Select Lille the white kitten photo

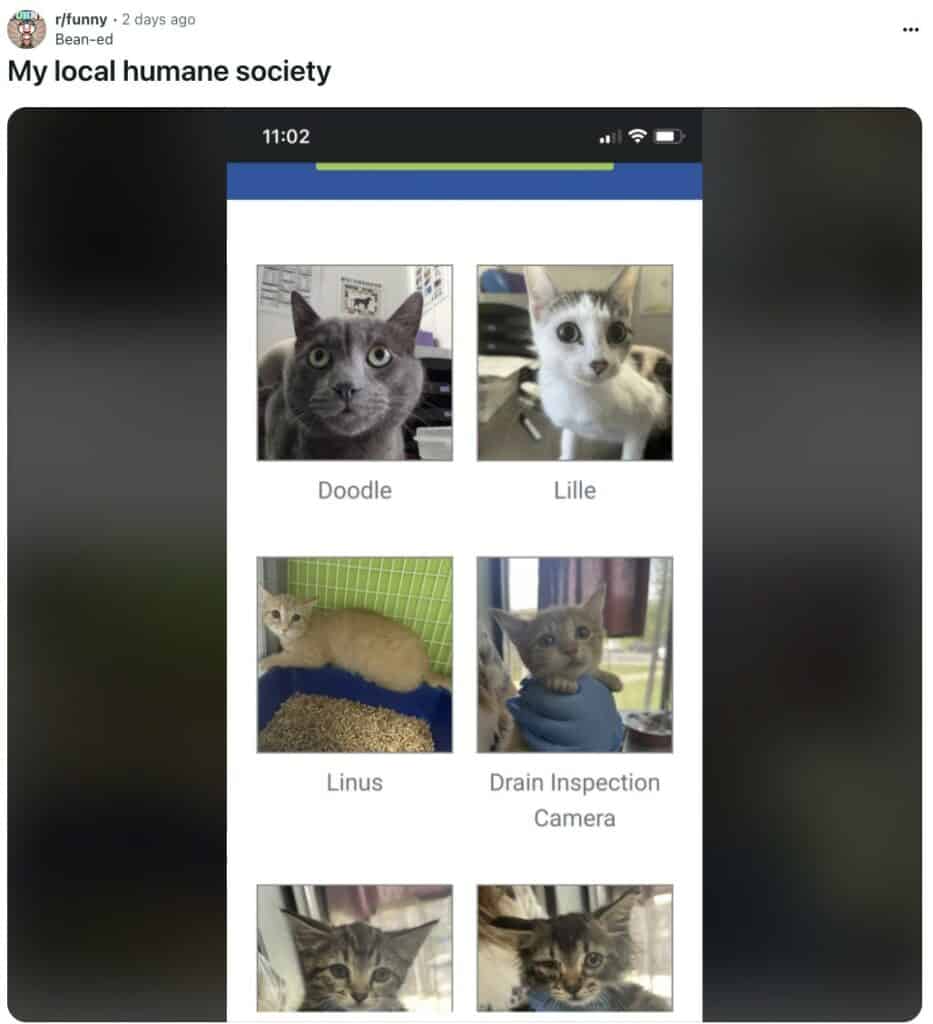coord(575,362)
